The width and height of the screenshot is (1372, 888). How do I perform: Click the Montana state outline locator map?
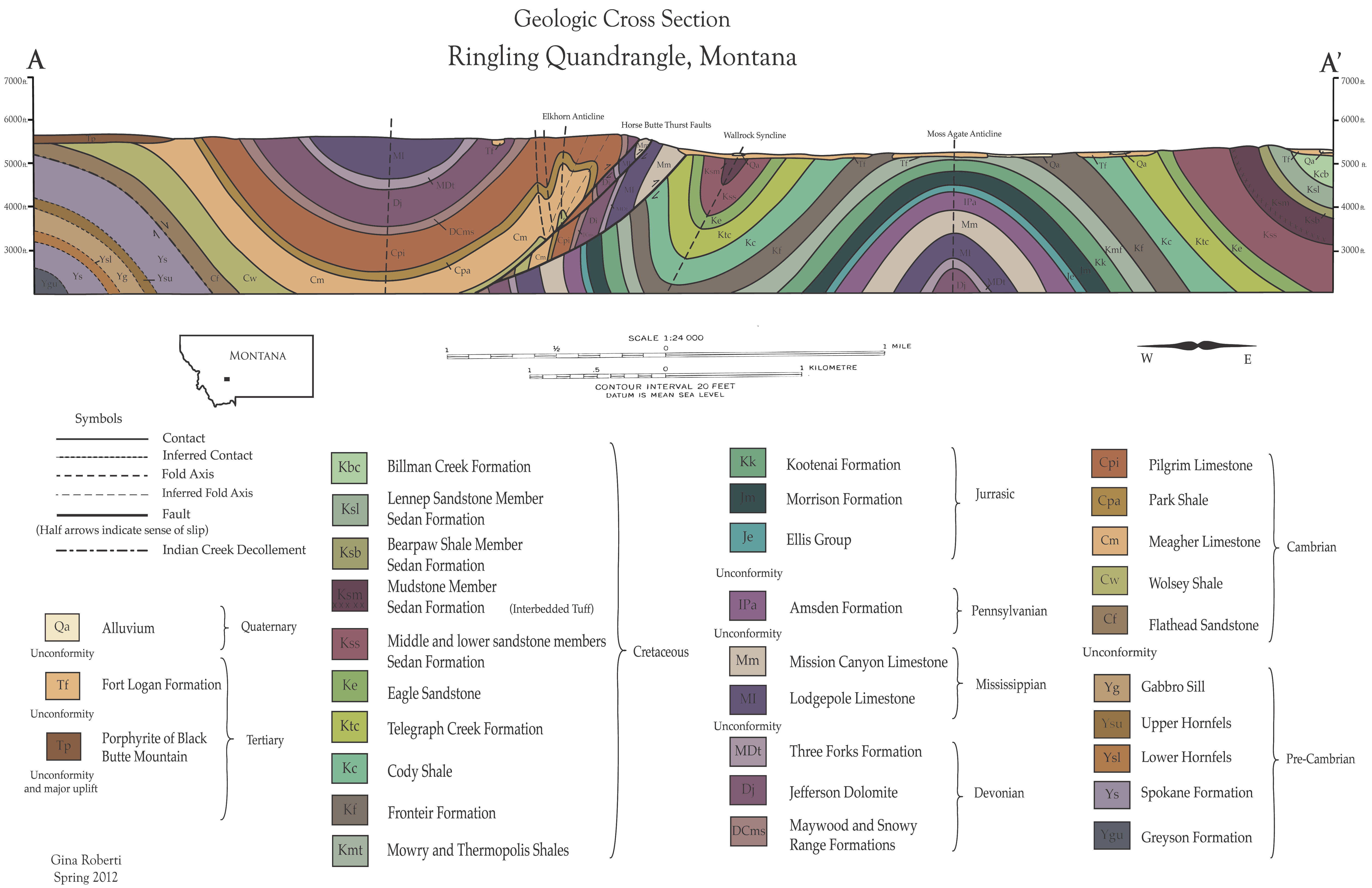(x=246, y=371)
